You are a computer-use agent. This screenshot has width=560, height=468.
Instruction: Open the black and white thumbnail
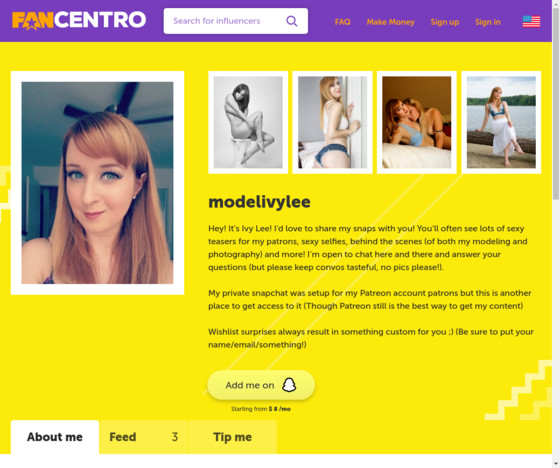[x=248, y=123]
